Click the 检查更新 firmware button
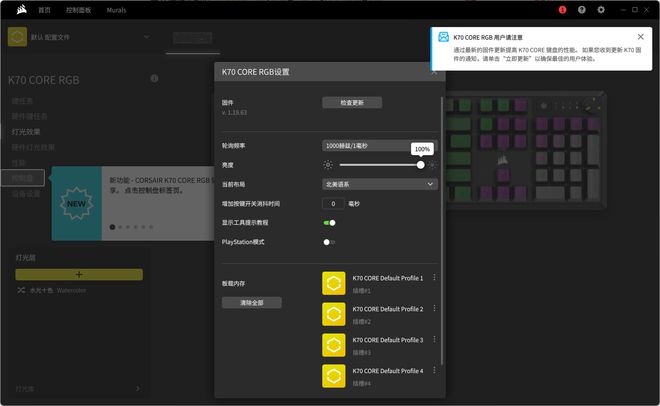 click(x=352, y=103)
